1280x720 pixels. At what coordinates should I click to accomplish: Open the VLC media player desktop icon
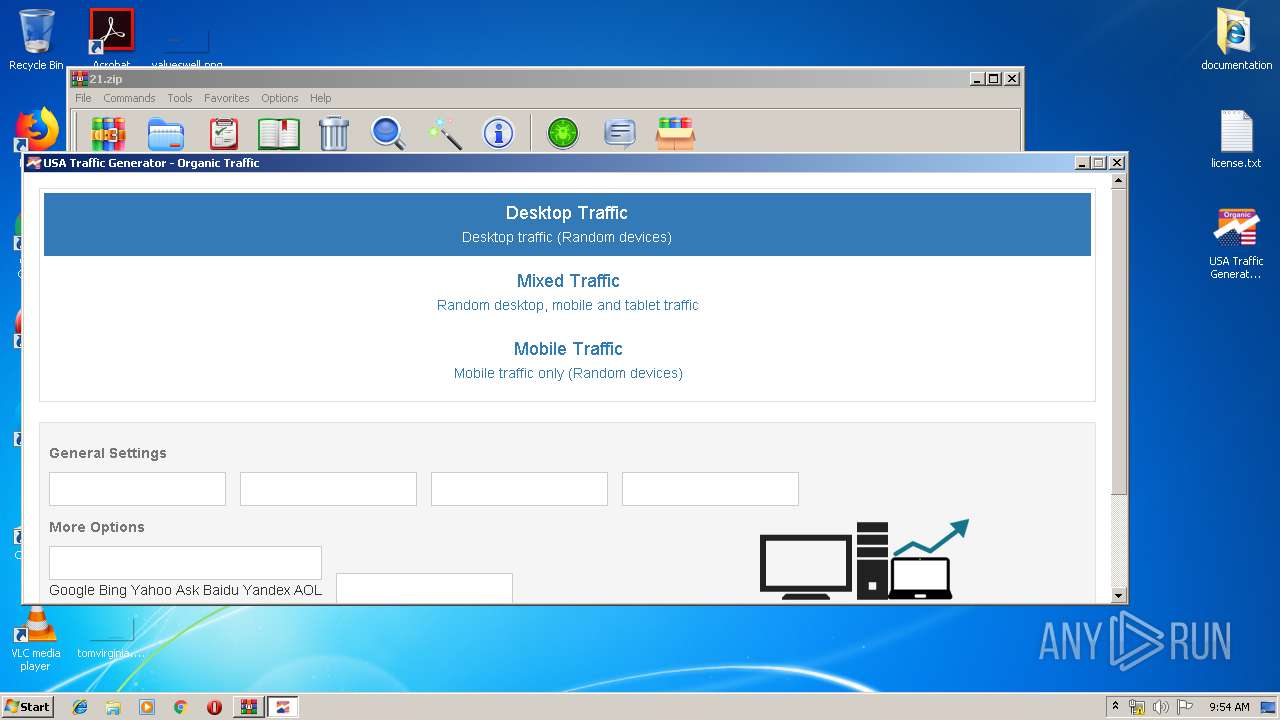pyautogui.click(x=35, y=639)
